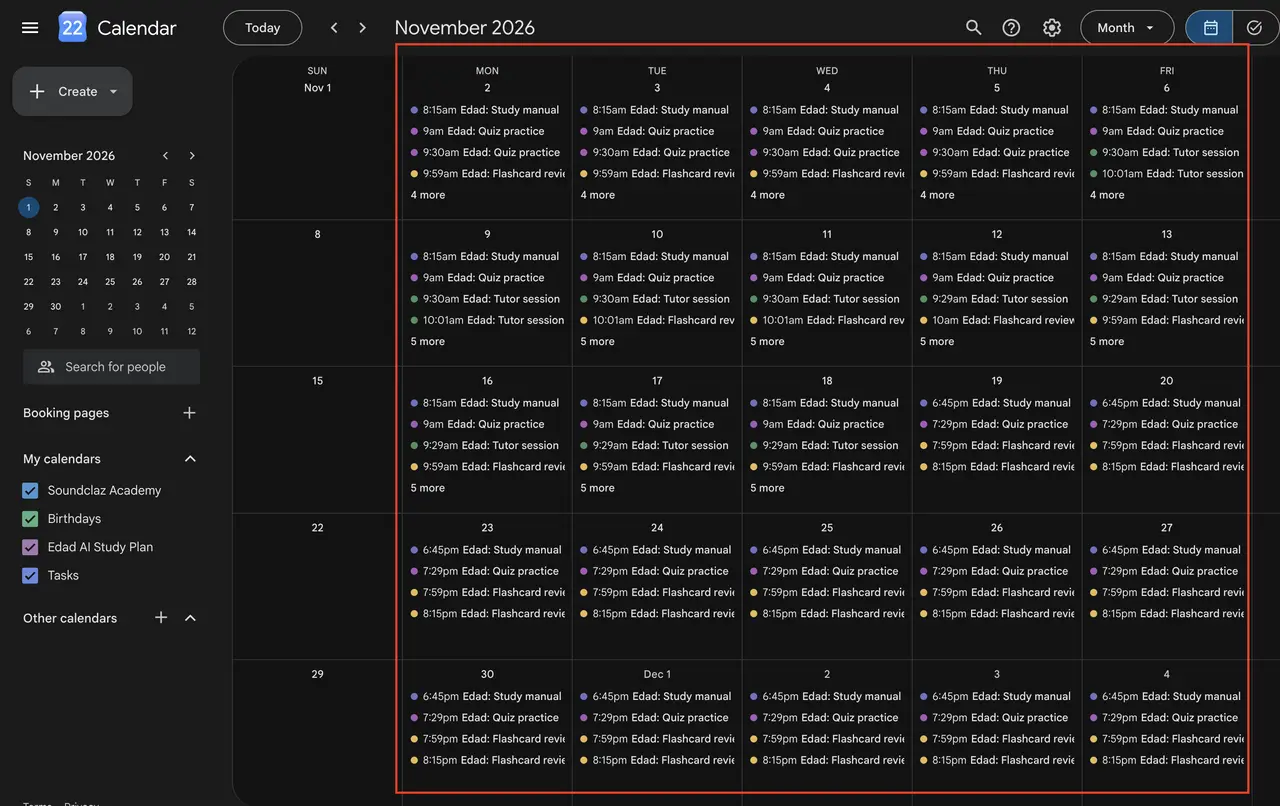Open 8:15pm Flashcard event on Monday 30
1280x806 pixels.
[x=487, y=760]
